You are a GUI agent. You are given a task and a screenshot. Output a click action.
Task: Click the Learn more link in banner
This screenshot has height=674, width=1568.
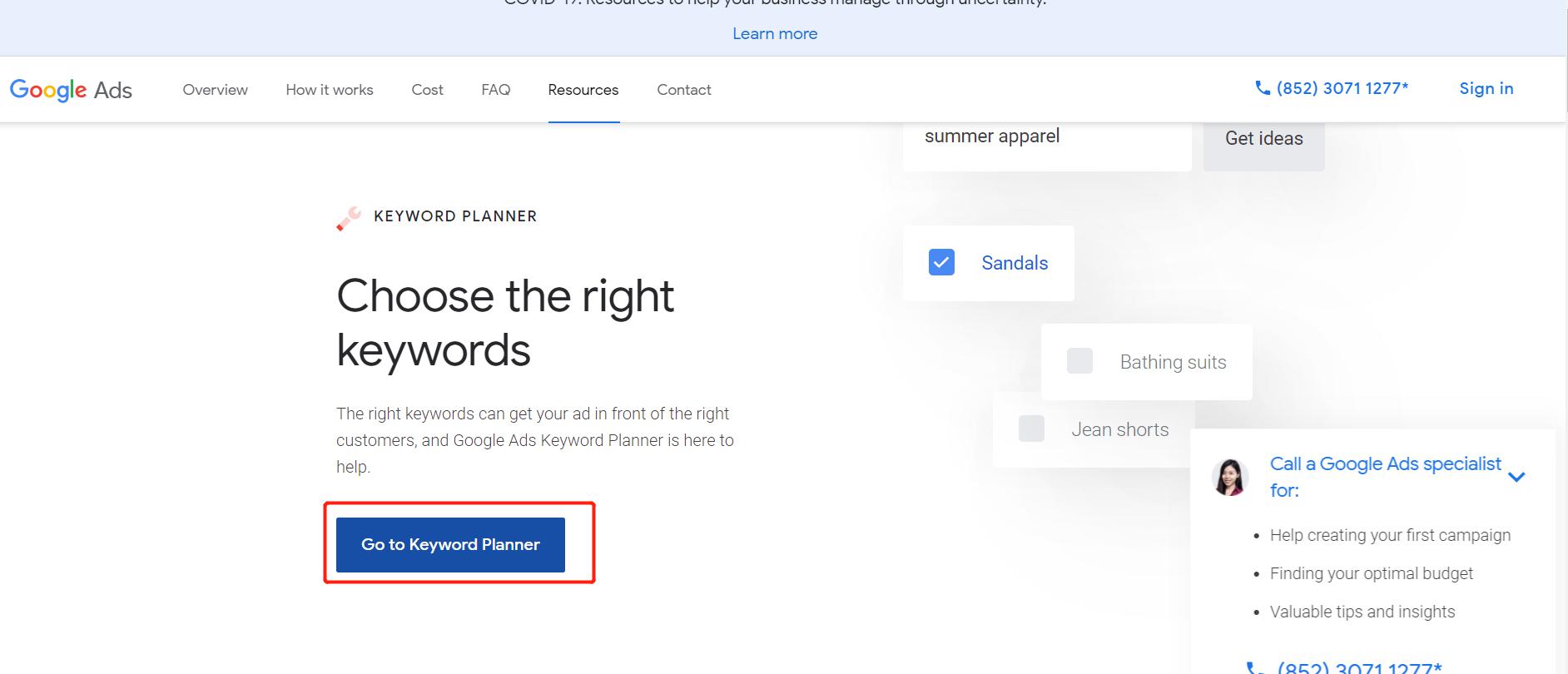775,33
